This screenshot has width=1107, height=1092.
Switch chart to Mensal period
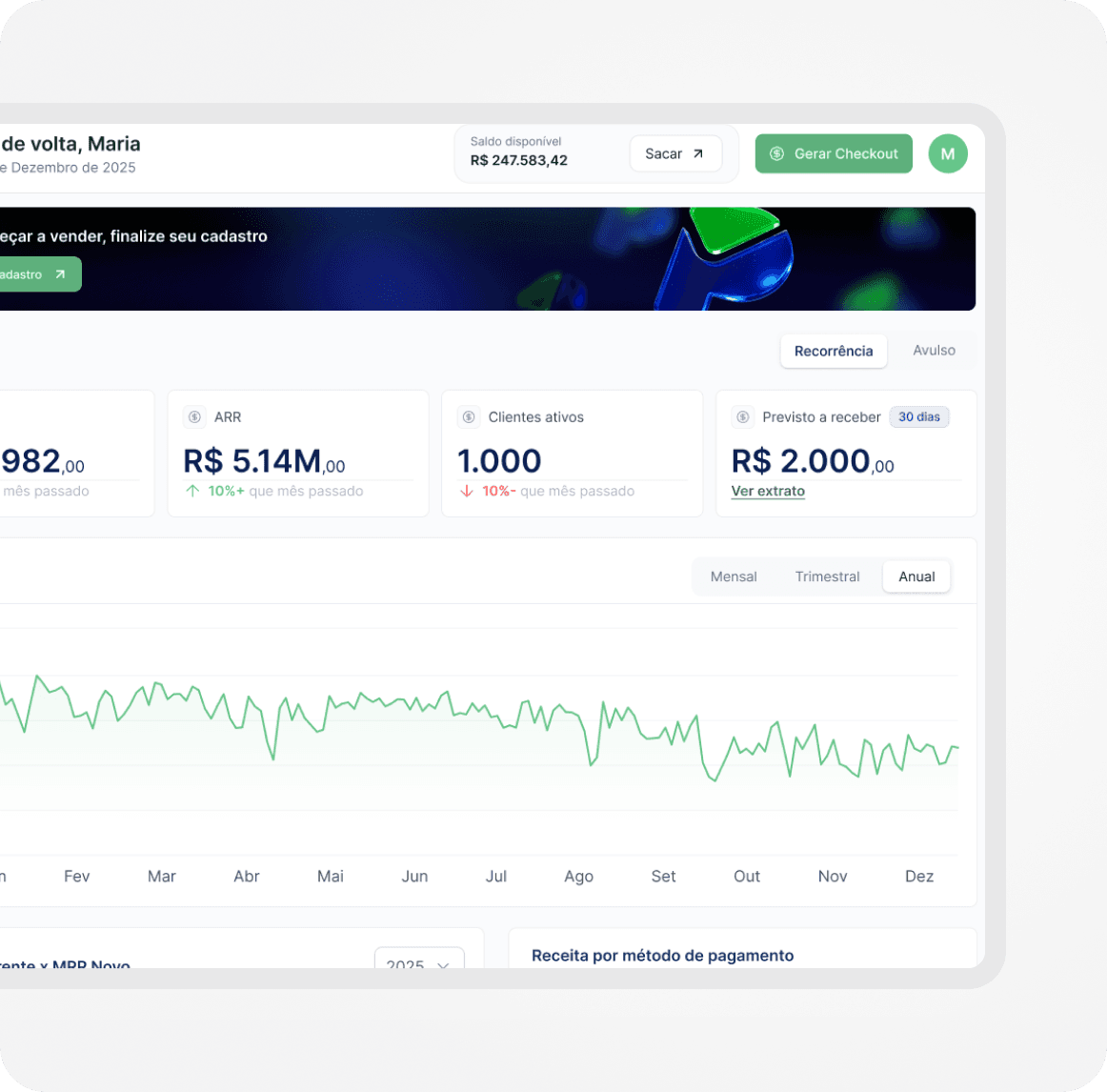[734, 576]
